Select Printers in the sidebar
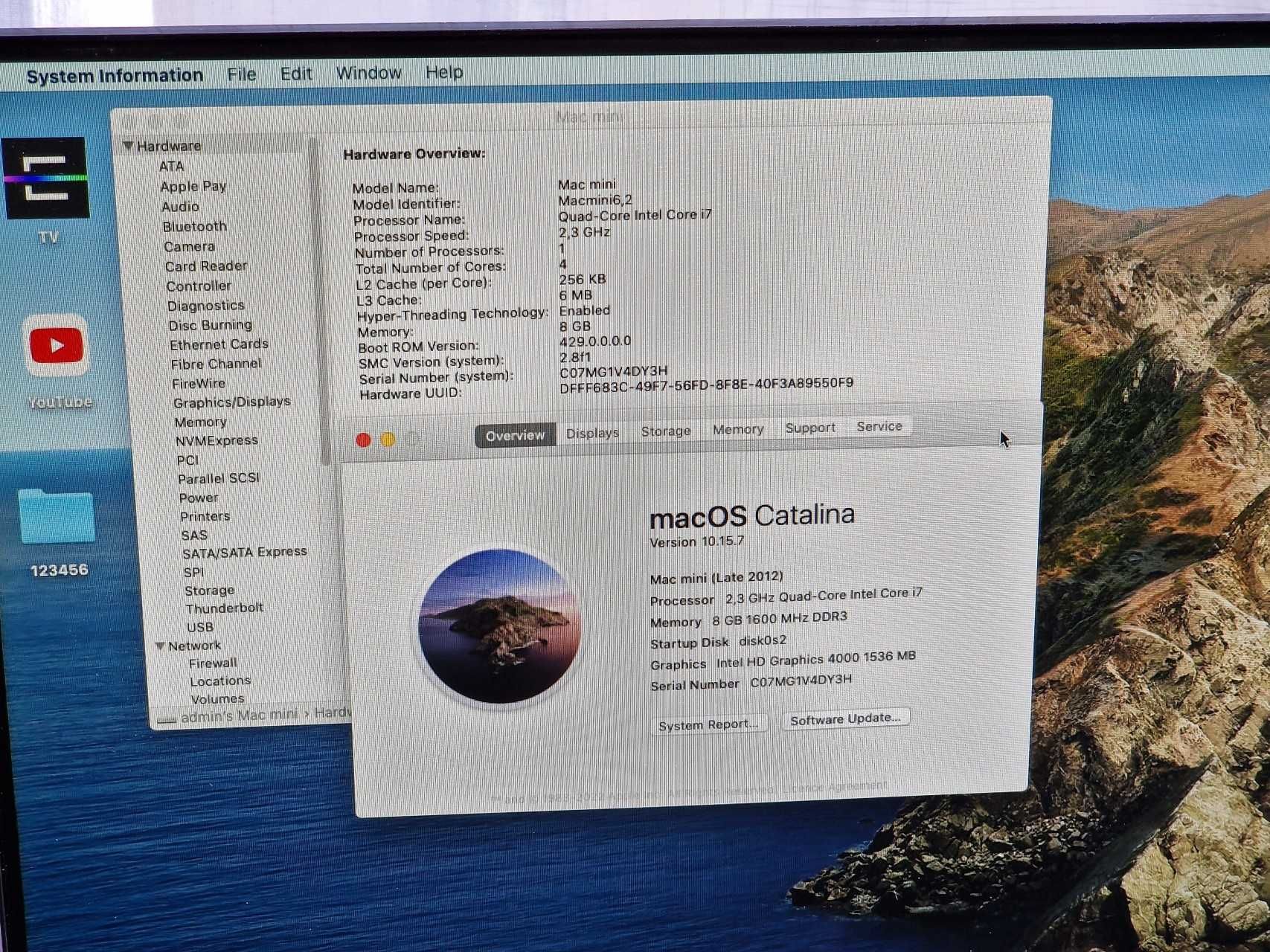 pos(205,516)
